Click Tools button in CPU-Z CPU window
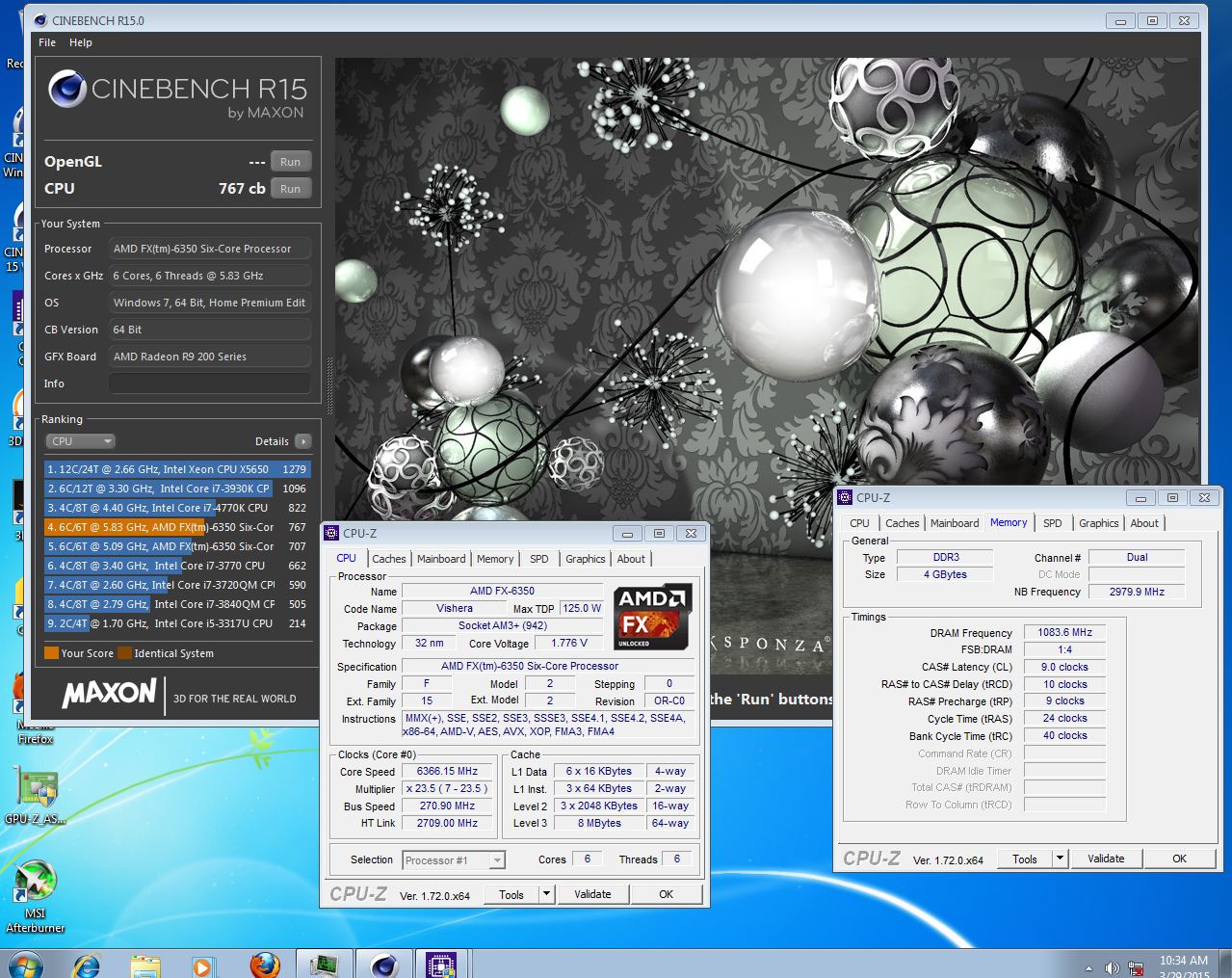1232x978 pixels. coord(511,894)
